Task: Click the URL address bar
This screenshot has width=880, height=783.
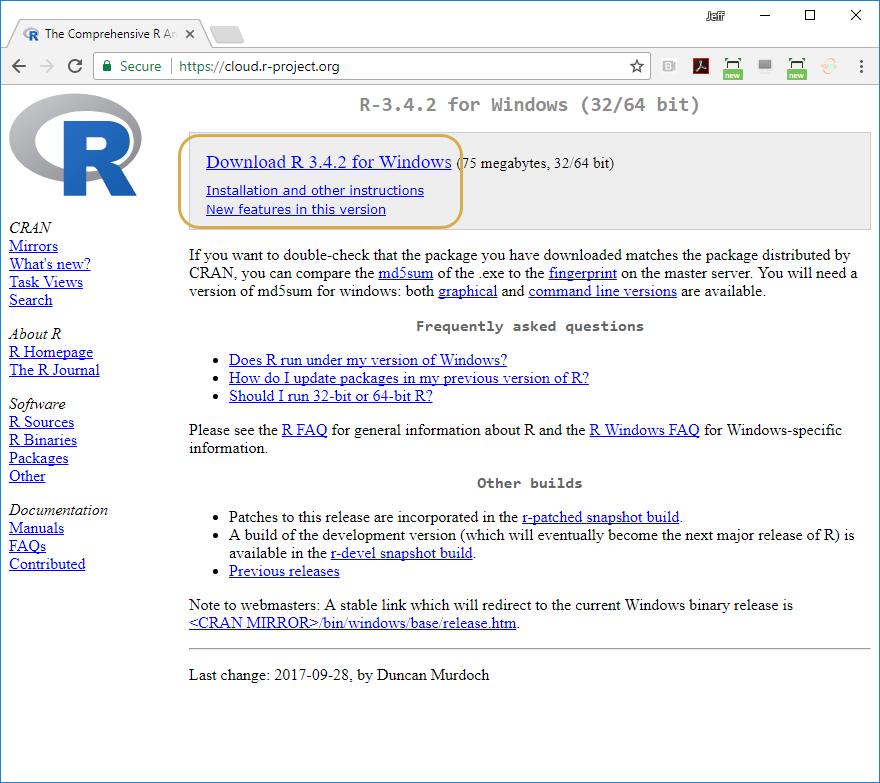Action: [x=400, y=66]
